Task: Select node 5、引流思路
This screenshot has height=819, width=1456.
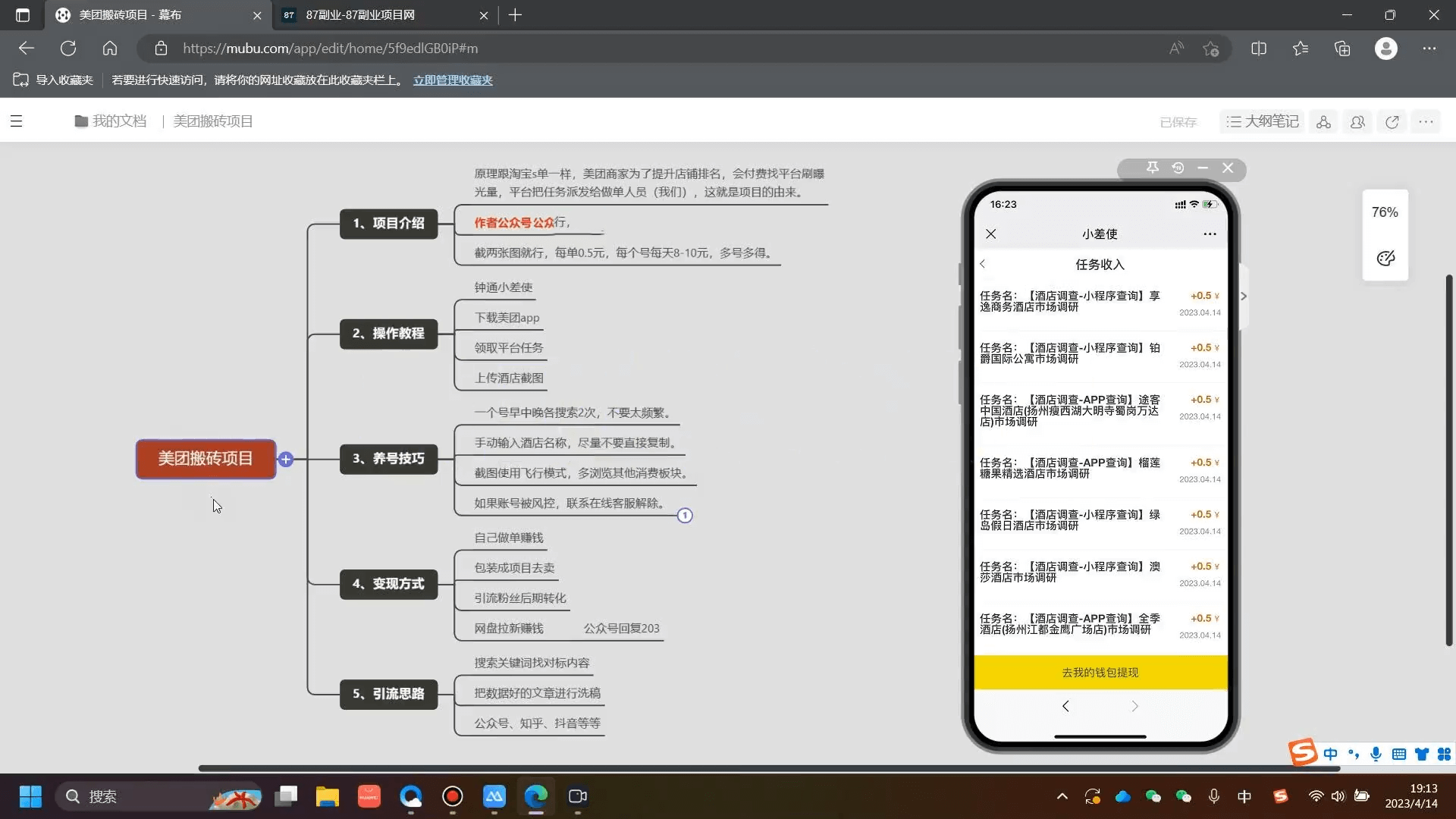Action: point(388,694)
